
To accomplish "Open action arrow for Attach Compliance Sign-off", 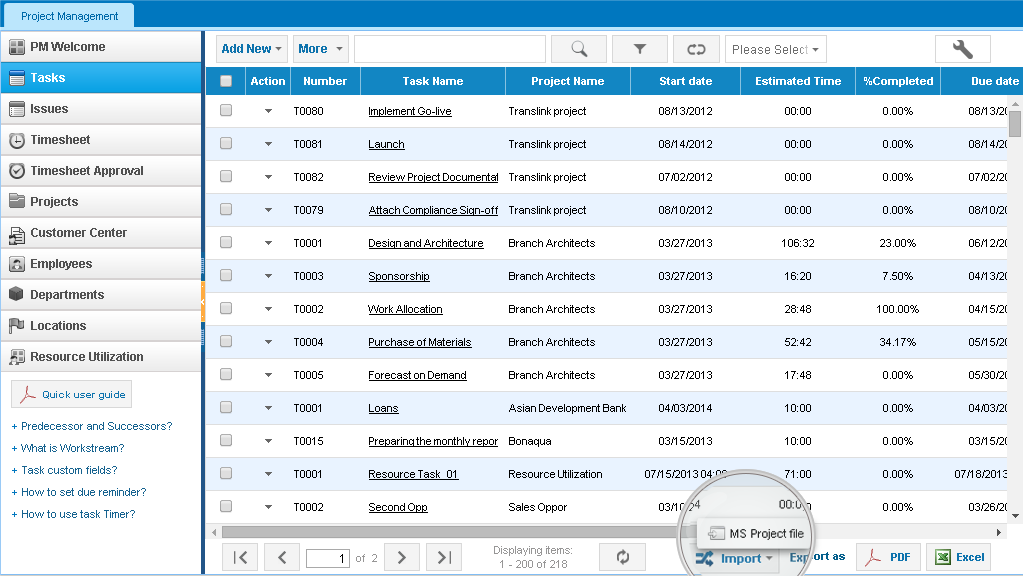I will (268, 210).
